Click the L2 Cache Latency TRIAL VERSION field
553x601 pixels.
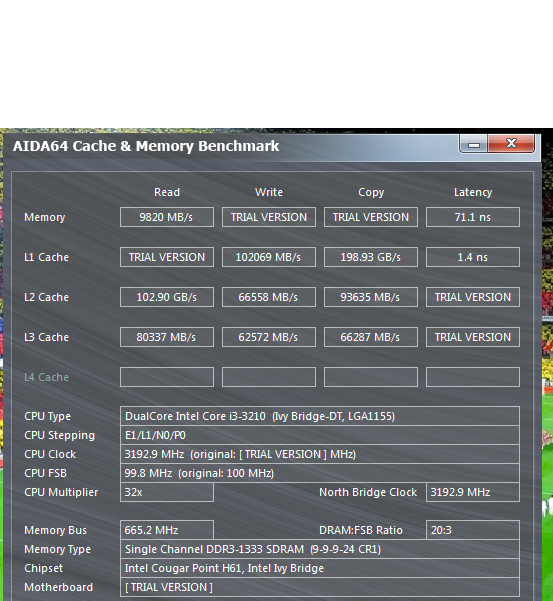click(473, 297)
